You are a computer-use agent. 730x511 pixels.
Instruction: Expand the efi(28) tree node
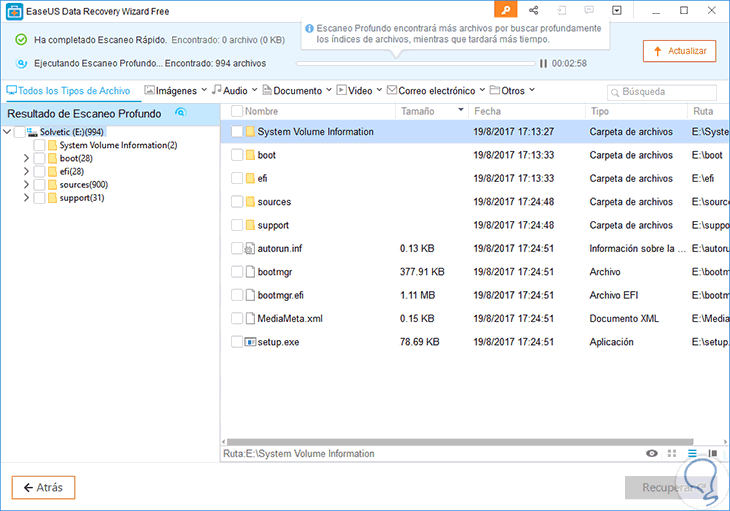[x=27, y=171]
